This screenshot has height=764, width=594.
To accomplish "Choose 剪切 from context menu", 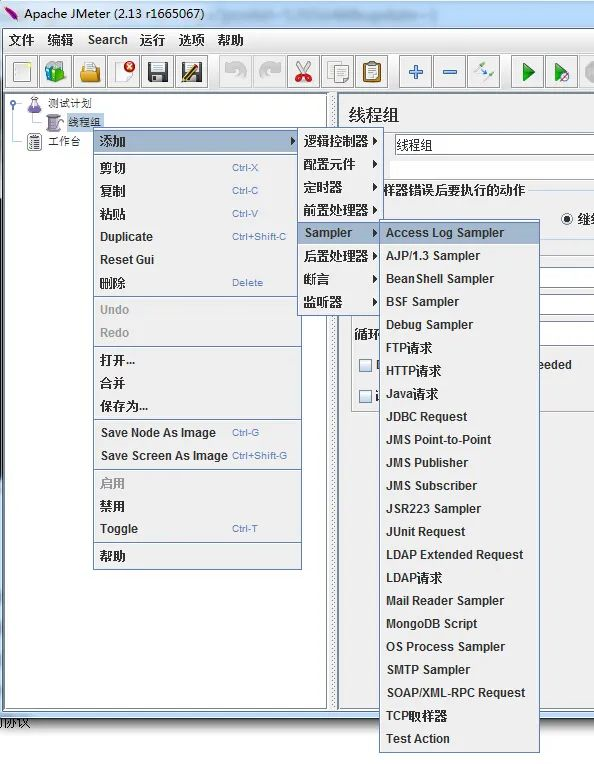I will (x=196, y=168).
